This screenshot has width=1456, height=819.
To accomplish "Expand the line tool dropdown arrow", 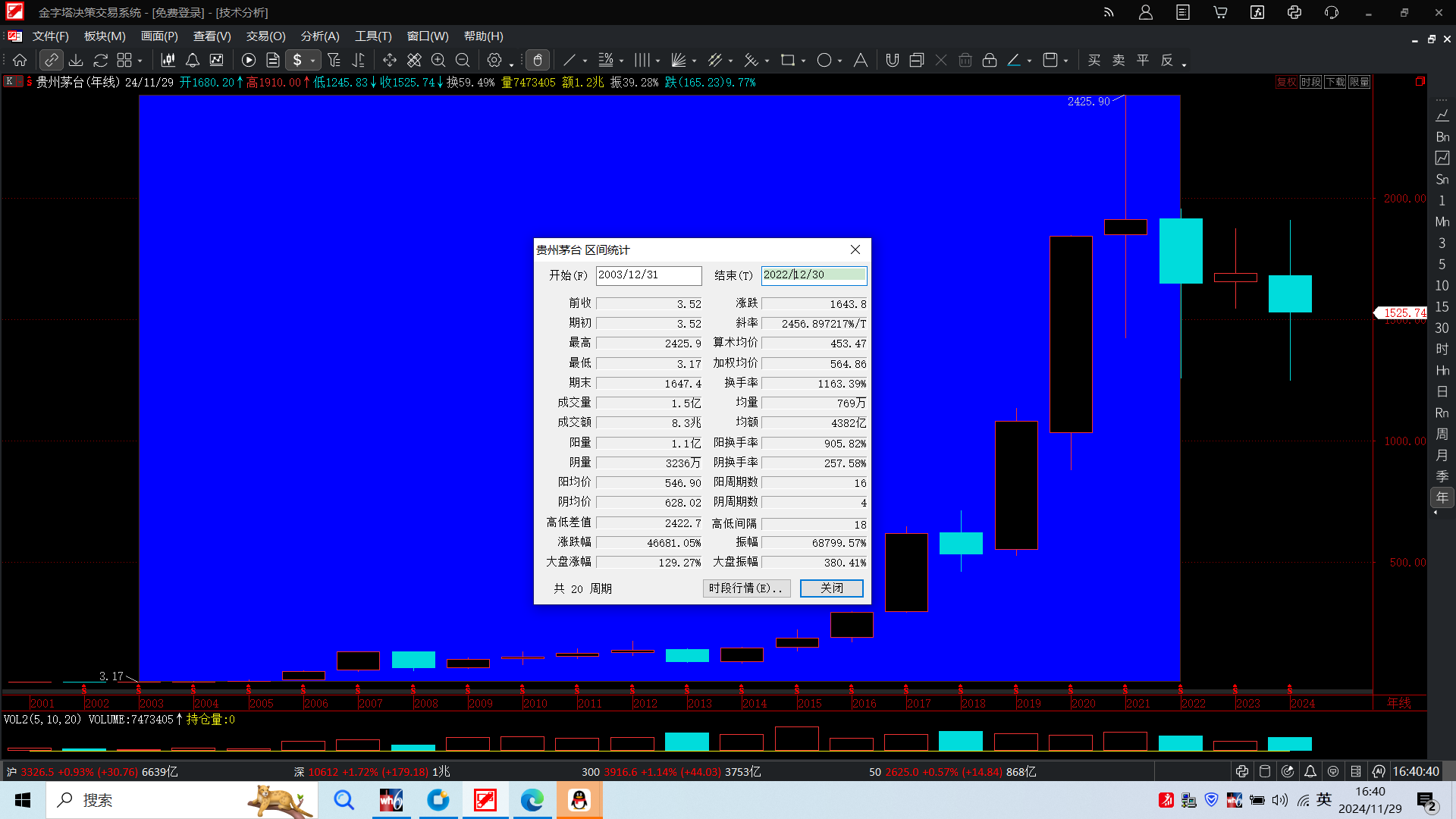I will (x=585, y=61).
